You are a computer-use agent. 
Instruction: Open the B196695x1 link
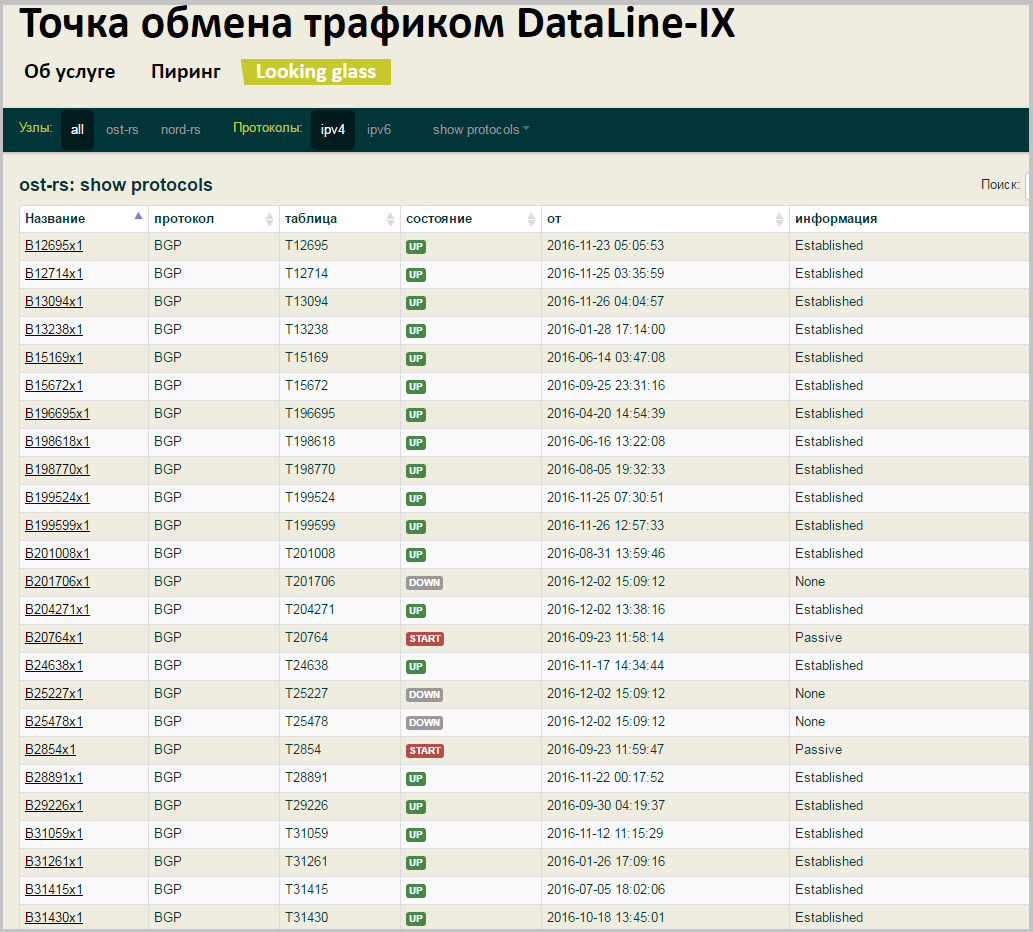pyautogui.click(x=57, y=414)
